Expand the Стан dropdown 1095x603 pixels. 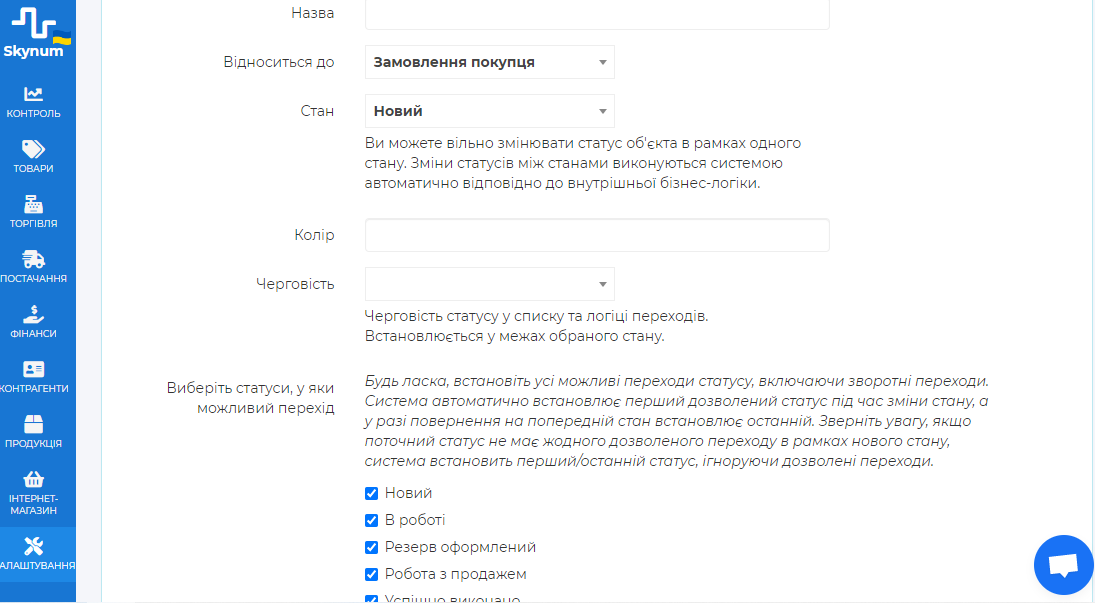point(489,111)
